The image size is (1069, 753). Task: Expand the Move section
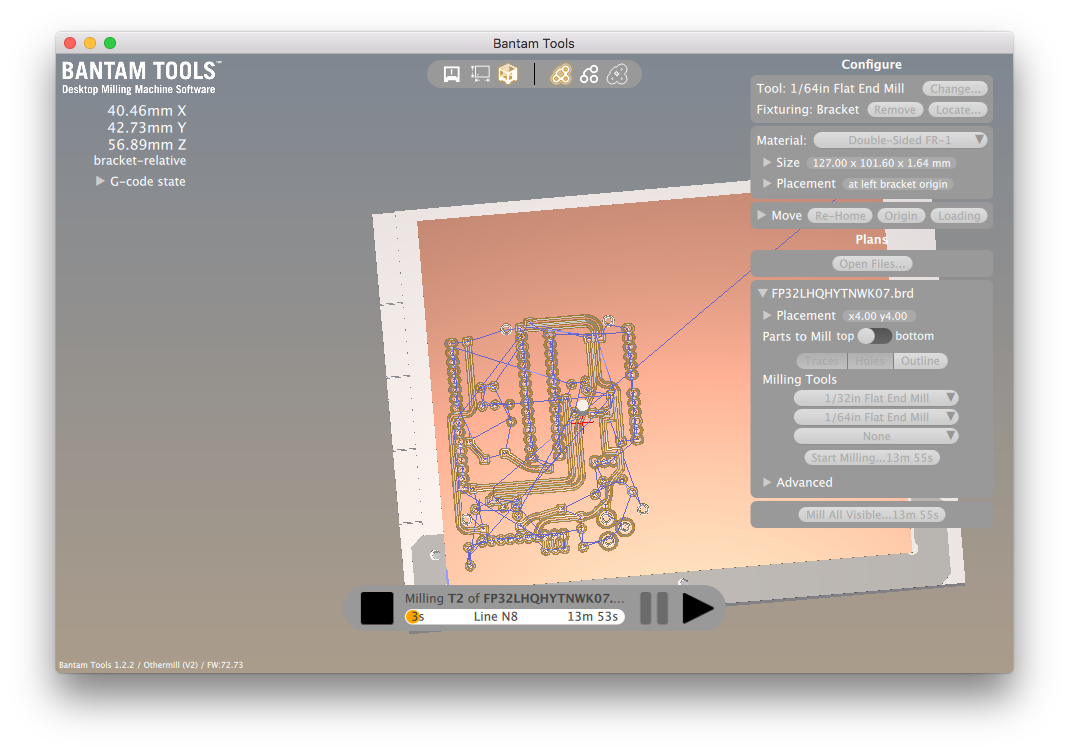[762, 215]
